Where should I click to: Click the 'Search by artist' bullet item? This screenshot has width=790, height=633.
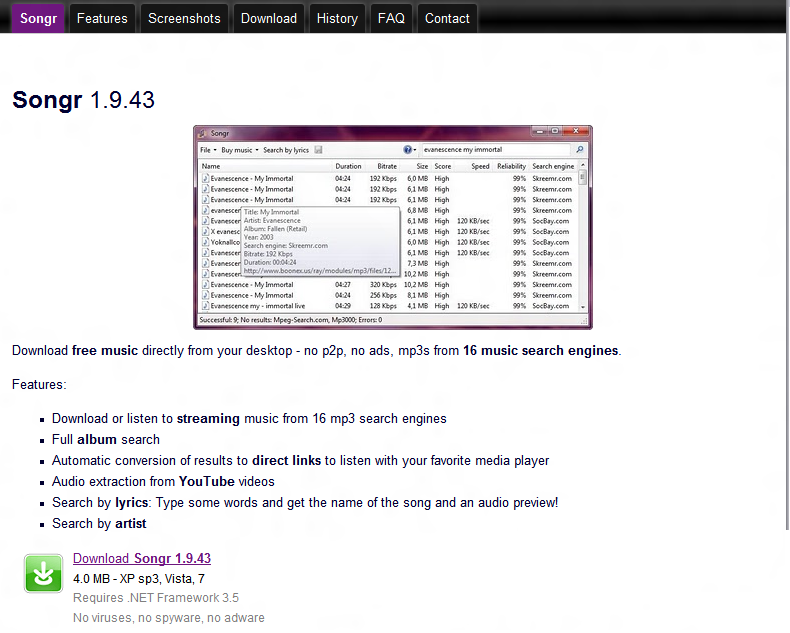[x=99, y=523]
